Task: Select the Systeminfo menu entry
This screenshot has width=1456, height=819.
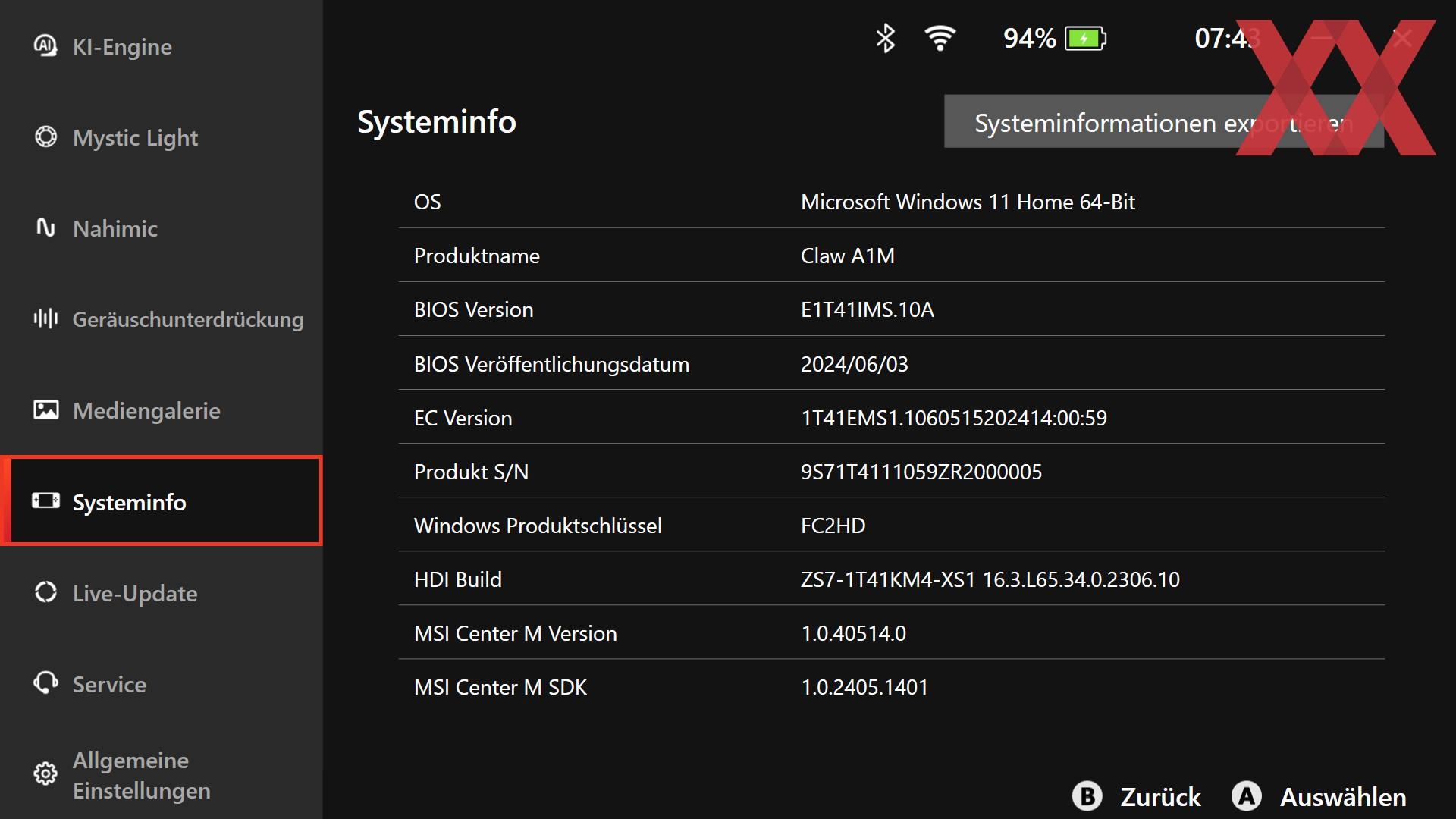Action: tap(162, 501)
